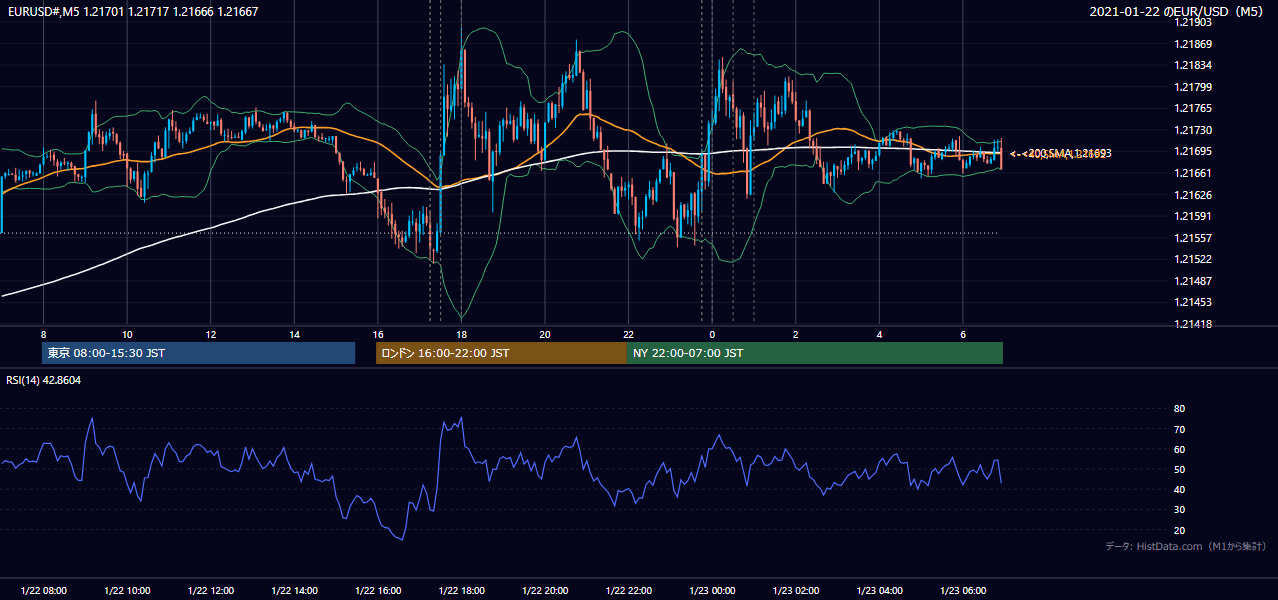The height and width of the screenshot is (600, 1278).
Task: Click RSI scale level 30
Action: pyautogui.click(x=1180, y=510)
